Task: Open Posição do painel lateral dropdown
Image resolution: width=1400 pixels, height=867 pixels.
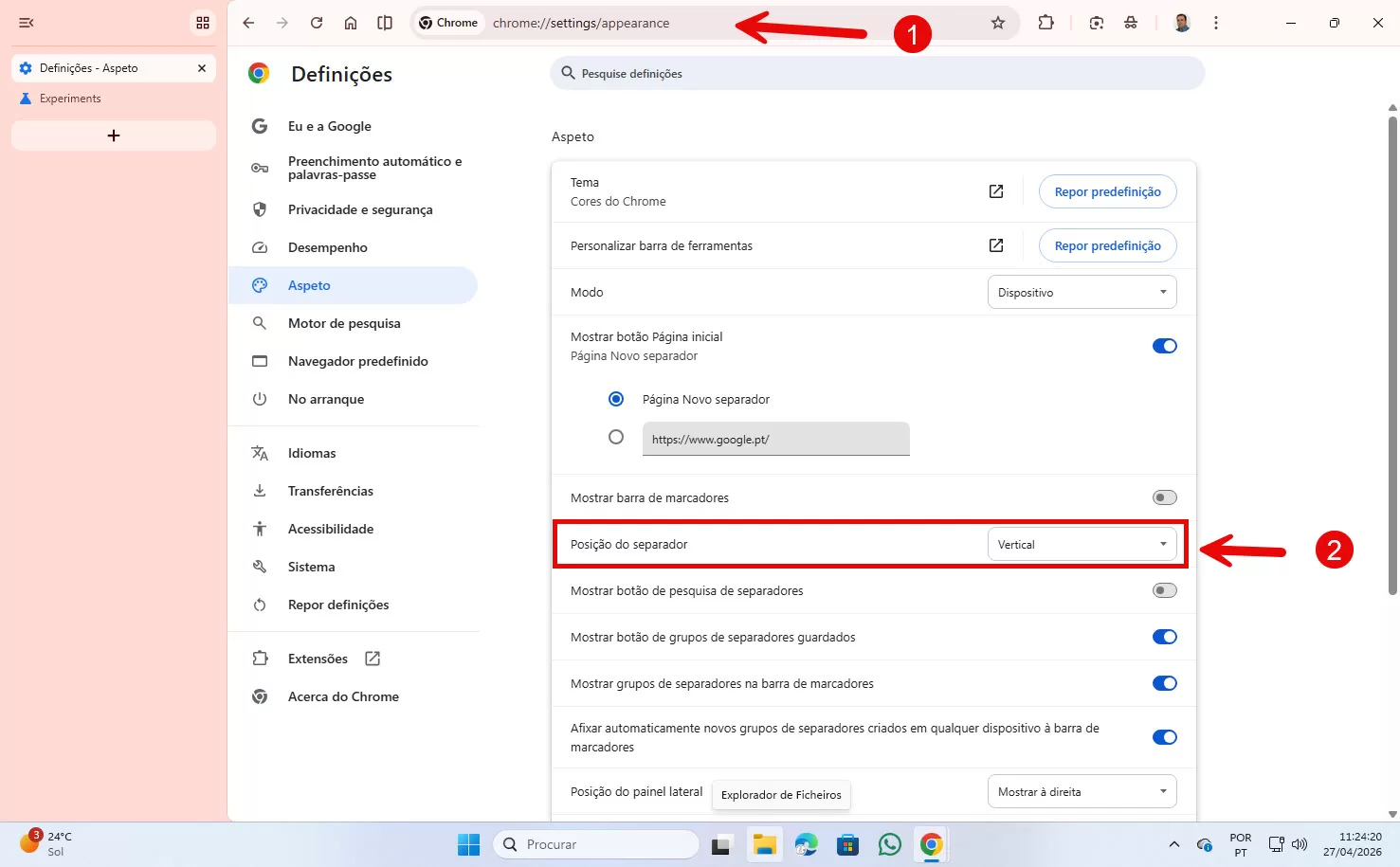Action: pos(1082,792)
